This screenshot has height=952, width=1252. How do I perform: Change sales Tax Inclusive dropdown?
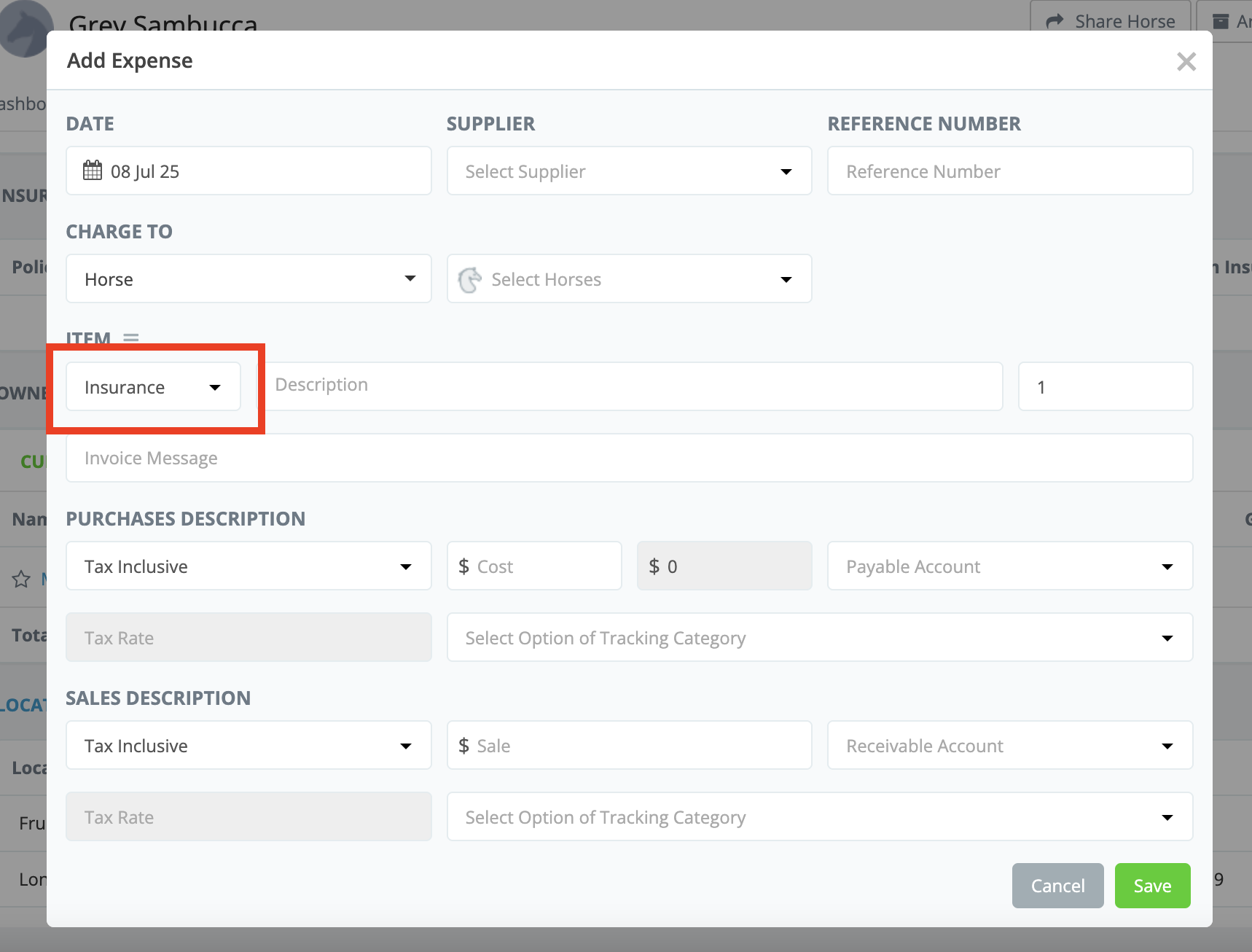[x=249, y=746]
